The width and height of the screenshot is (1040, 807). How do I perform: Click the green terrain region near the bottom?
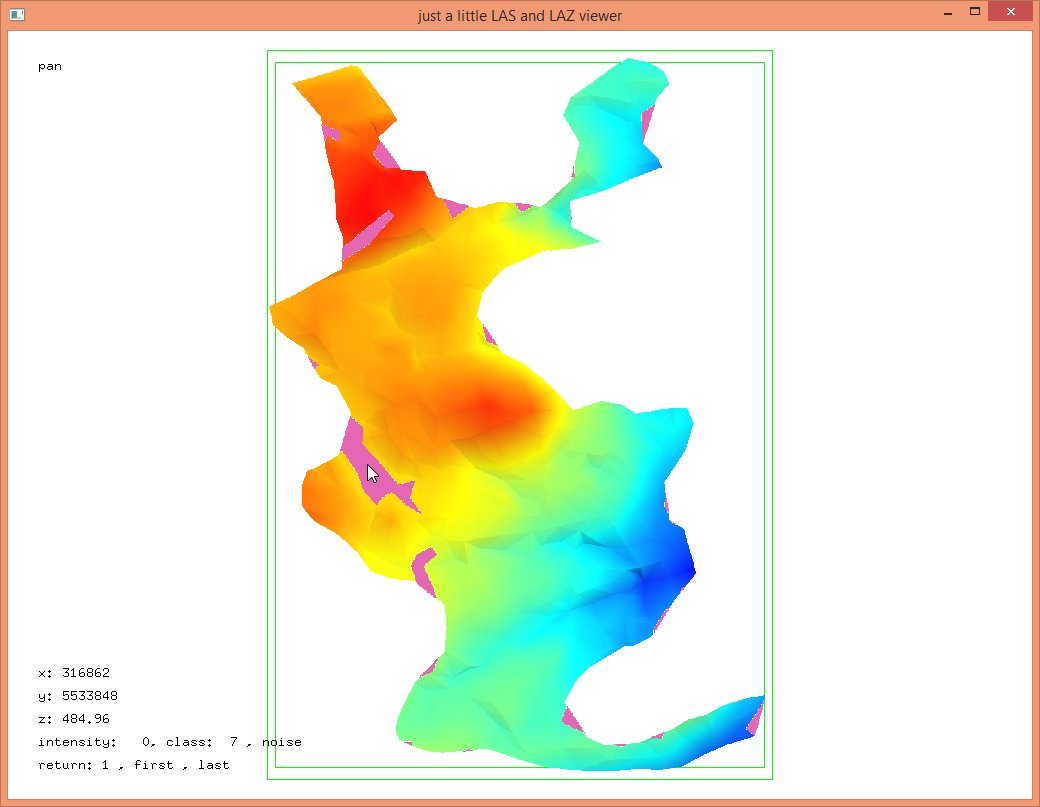pos(470,690)
